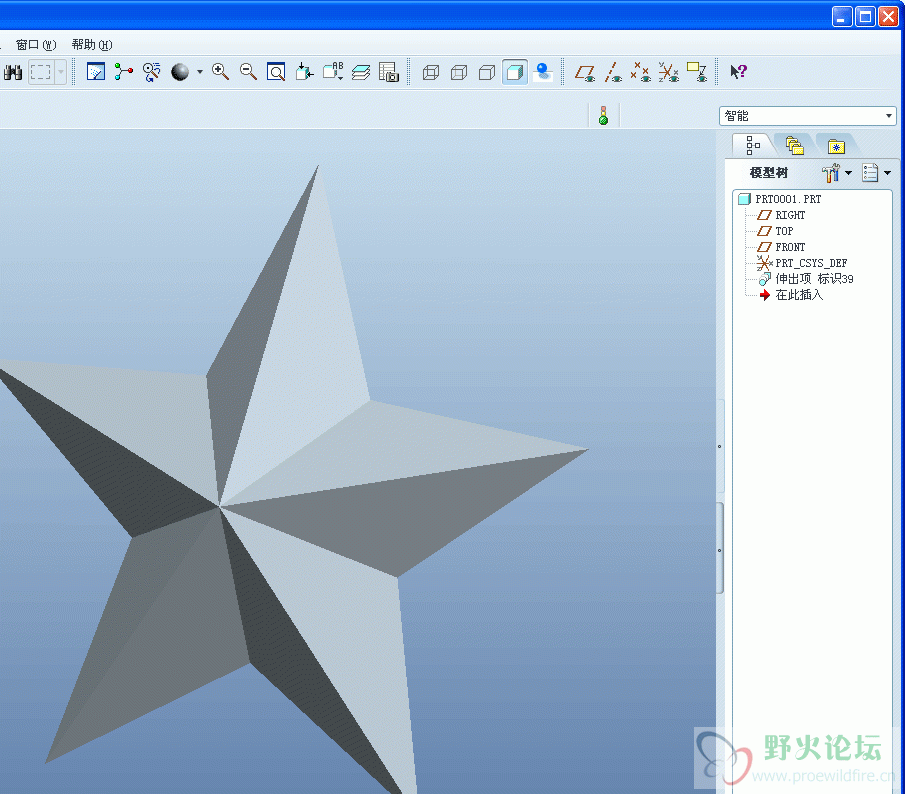Click the lower navigator sash collapse handle

coord(720,549)
